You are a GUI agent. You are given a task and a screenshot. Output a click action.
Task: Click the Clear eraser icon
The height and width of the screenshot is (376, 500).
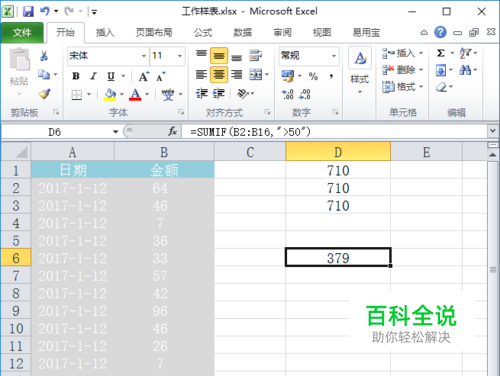point(441,87)
